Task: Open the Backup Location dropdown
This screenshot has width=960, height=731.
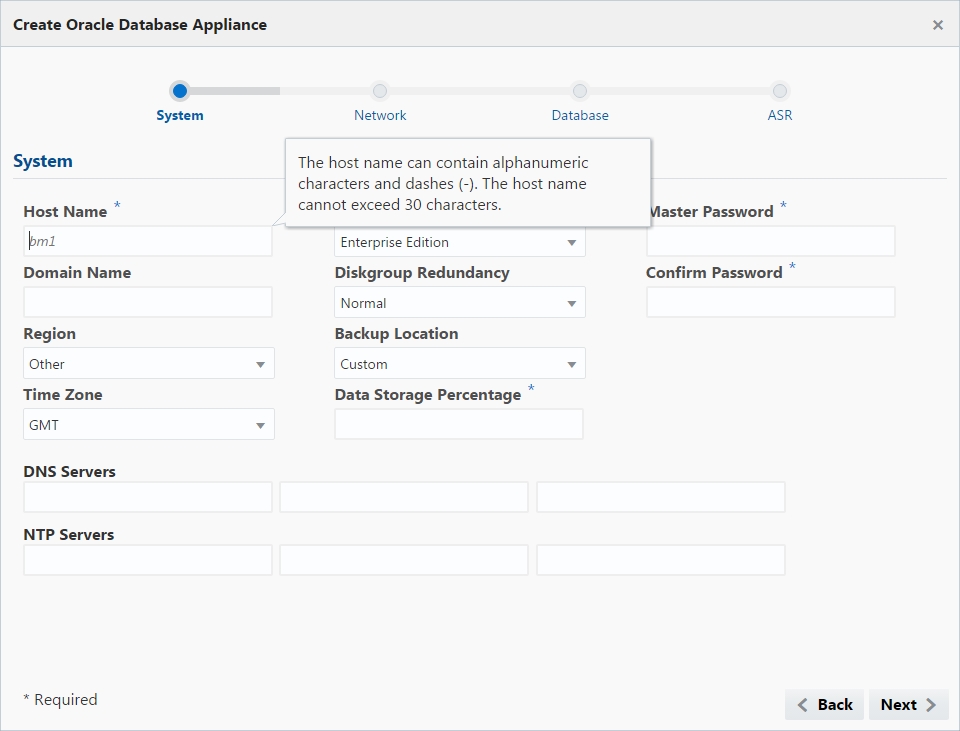Action: tap(460, 364)
